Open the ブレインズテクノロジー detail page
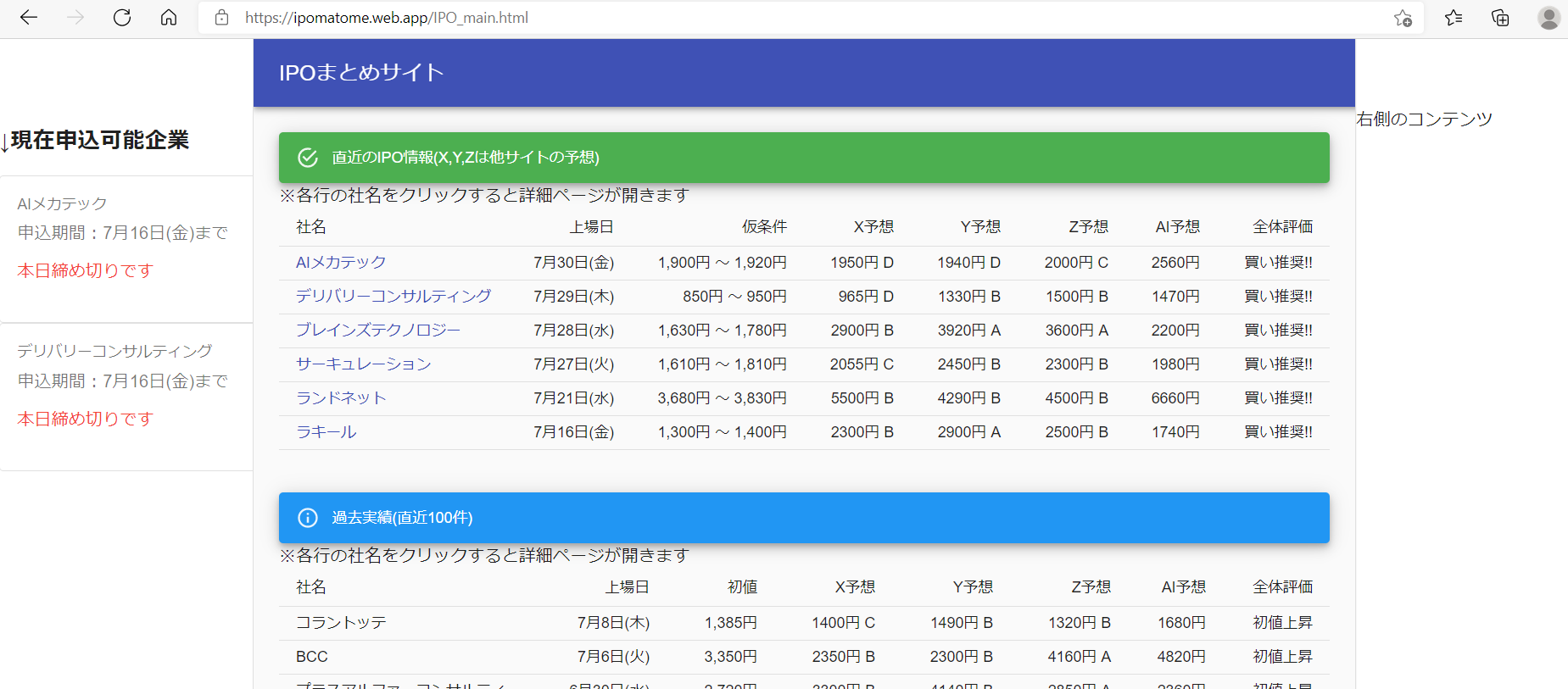The width and height of the screenshot is (1568, 689). tap(378, 331)
